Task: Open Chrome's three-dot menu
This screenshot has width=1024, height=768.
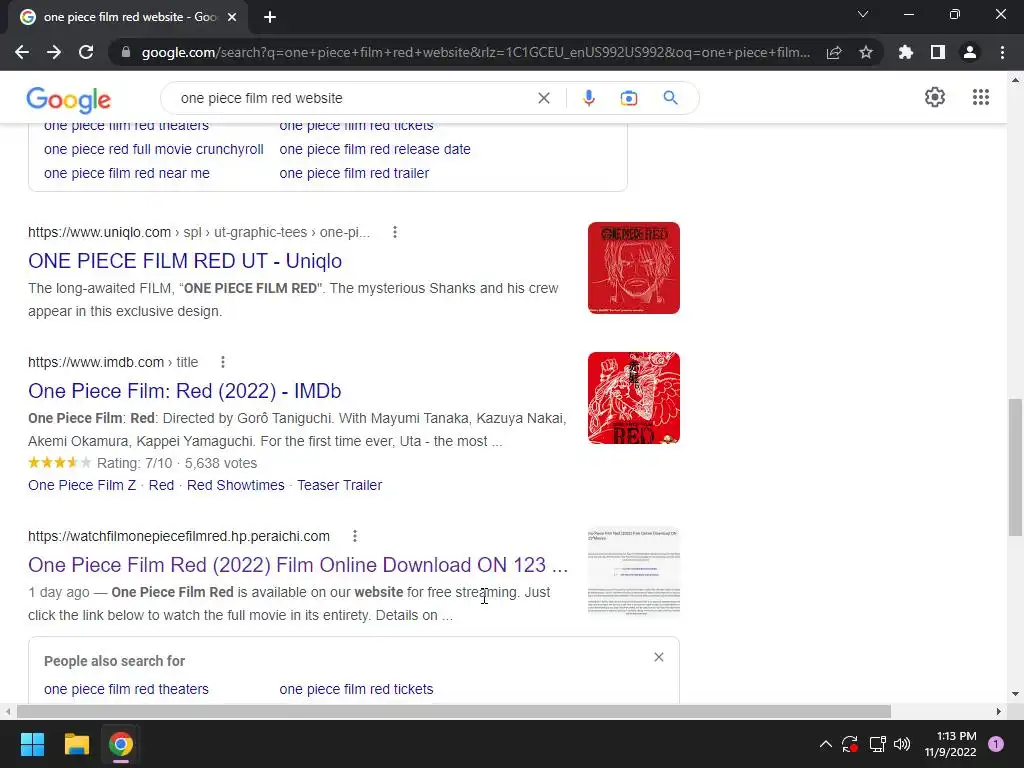Action: point(1002,52)
